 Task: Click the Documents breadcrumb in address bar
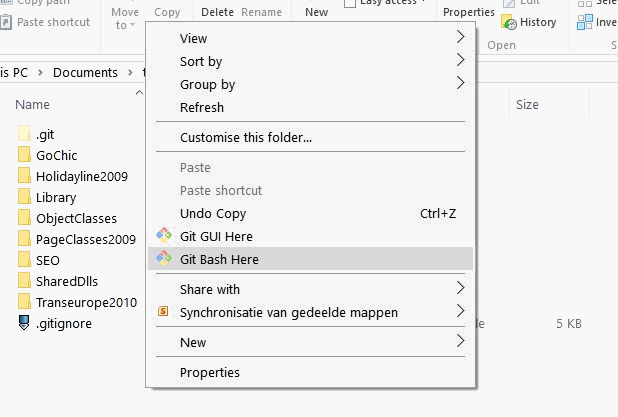[x=85, y=72]
